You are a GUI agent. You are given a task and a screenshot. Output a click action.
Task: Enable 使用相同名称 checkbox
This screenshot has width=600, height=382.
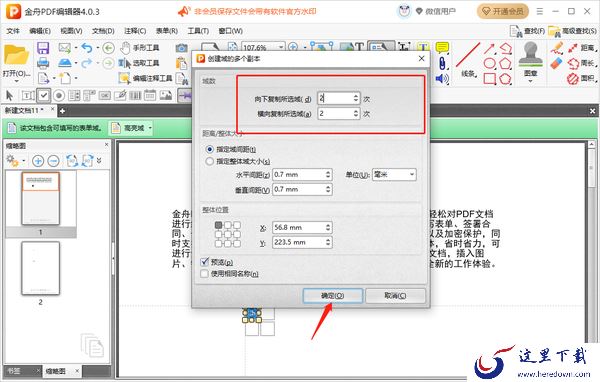pyautogui.click(x=204, y=274)
